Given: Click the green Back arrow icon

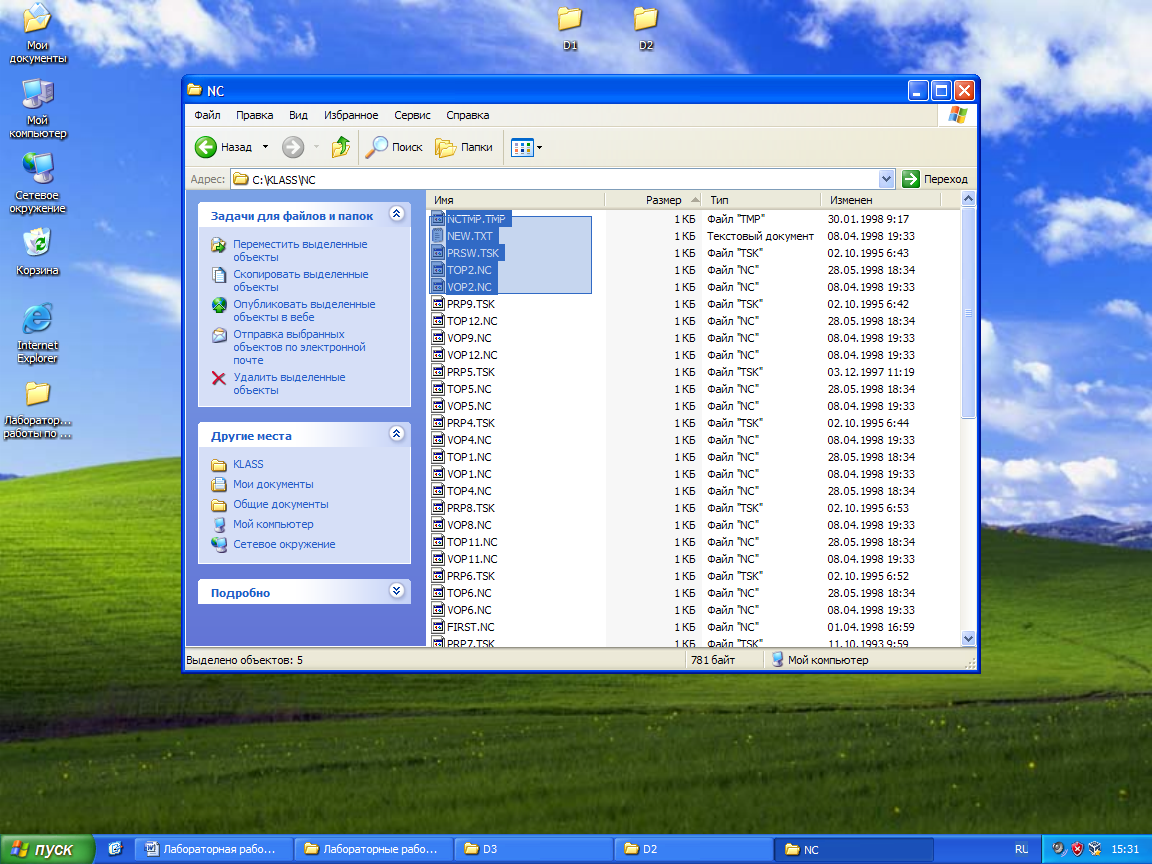Looking at the screenshot, I should click(x=206, y=147).
